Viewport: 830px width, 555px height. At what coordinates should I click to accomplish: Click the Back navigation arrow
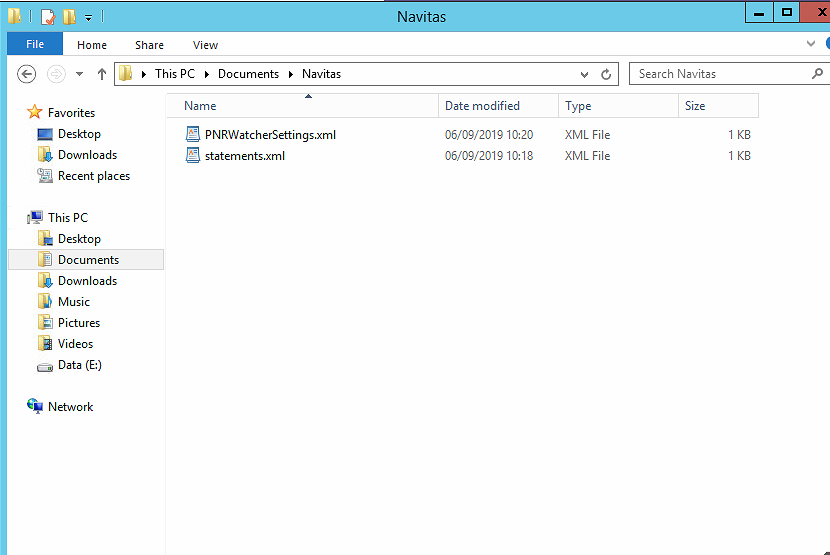[26, 74]
